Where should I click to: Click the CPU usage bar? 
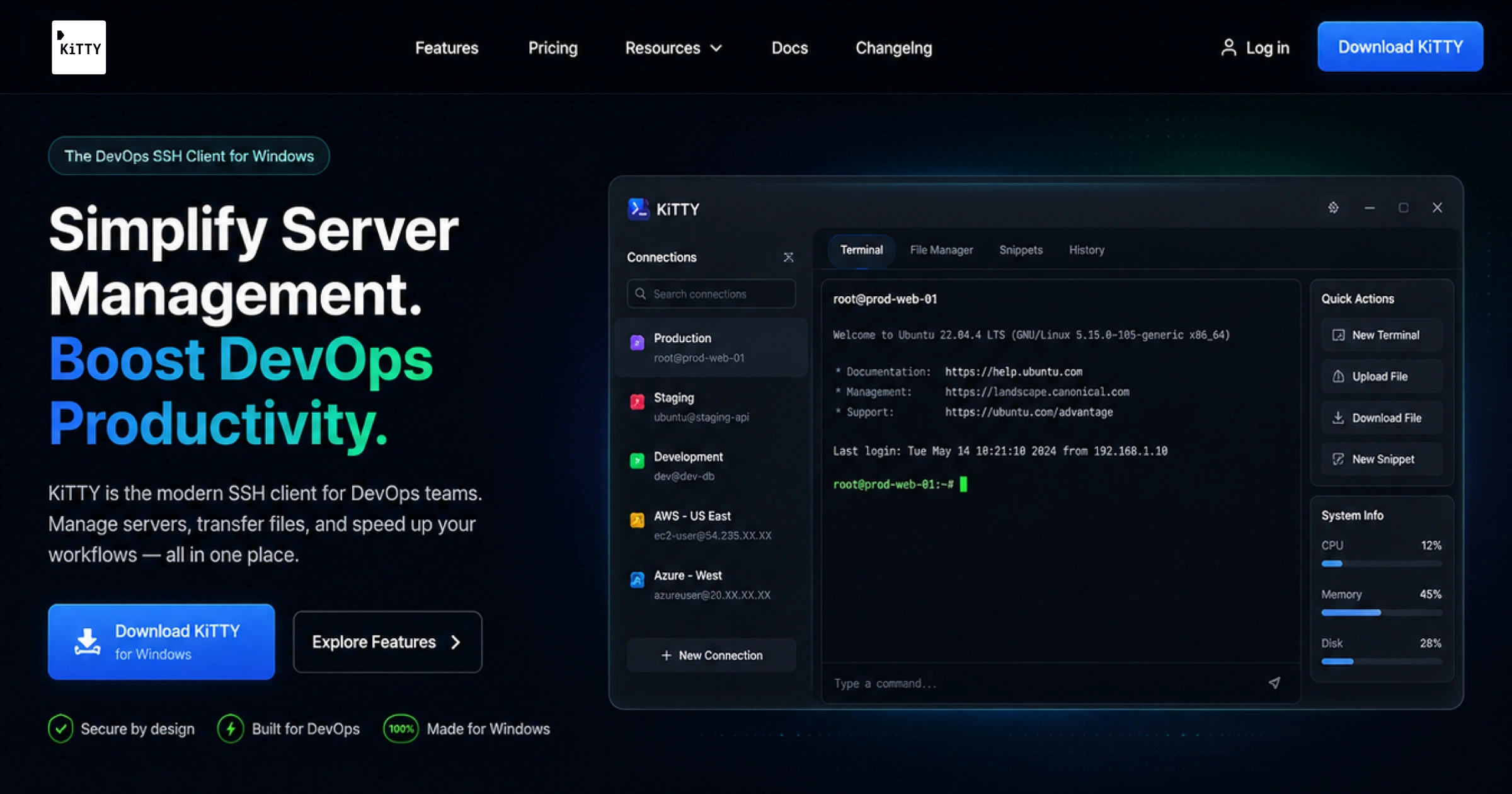[1382, 564]
